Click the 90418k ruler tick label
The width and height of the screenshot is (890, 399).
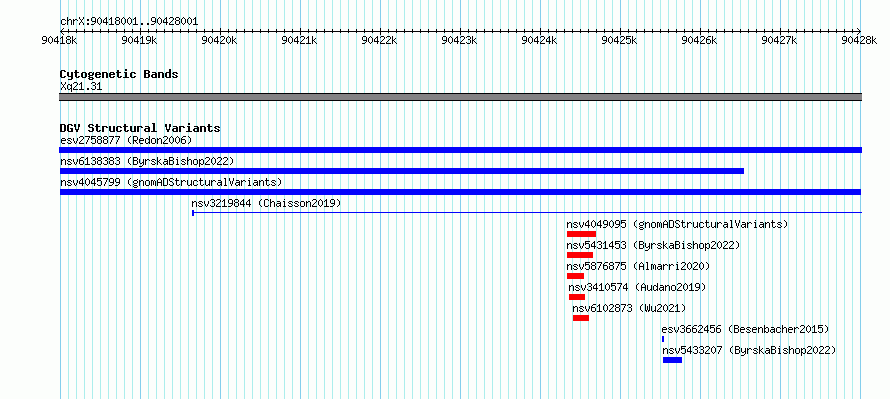coord(60,40)
